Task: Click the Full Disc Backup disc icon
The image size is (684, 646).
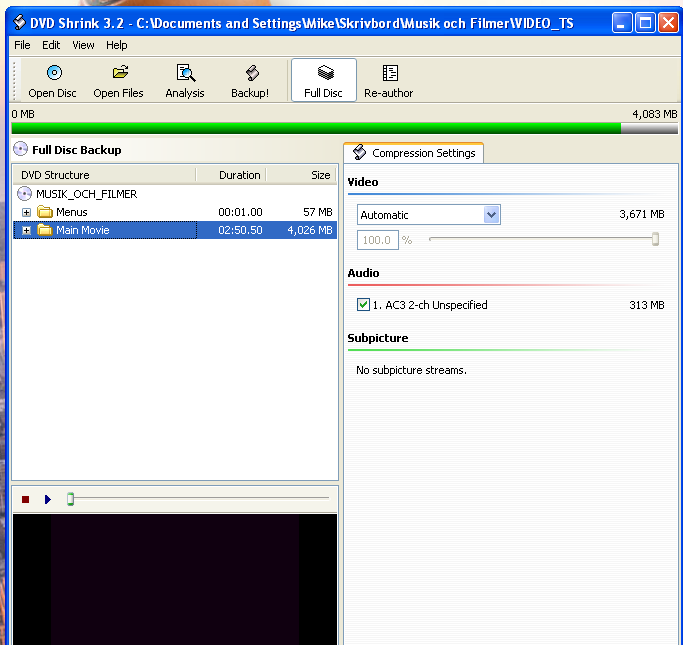Action: tap(21, 149)
